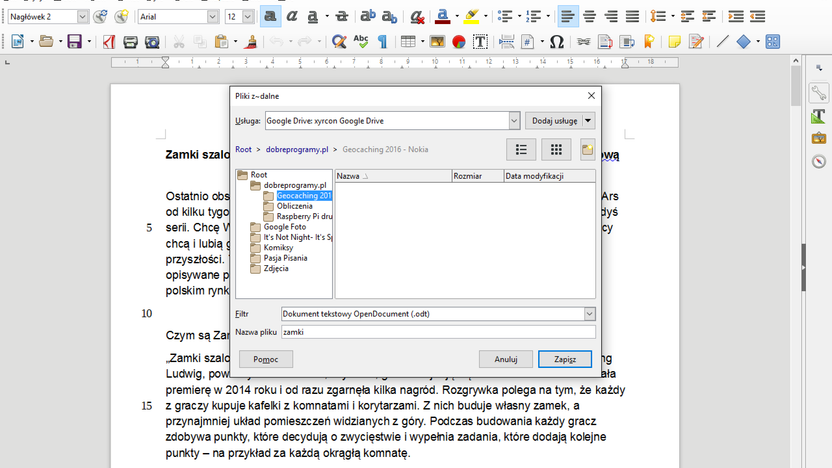Toggle strikethrough formatting
This screenshot has width=832, height=468.
point(342,16)
